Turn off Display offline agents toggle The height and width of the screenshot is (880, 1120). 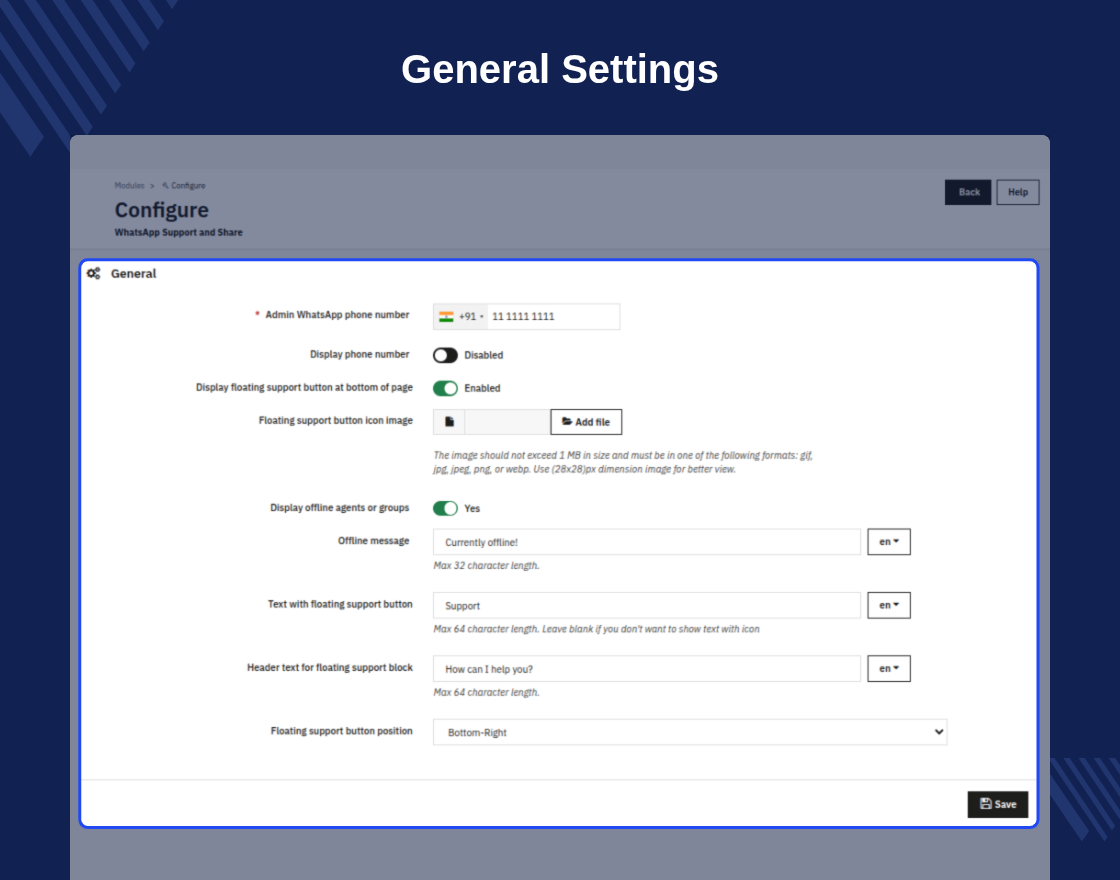(x=445, y=508)
